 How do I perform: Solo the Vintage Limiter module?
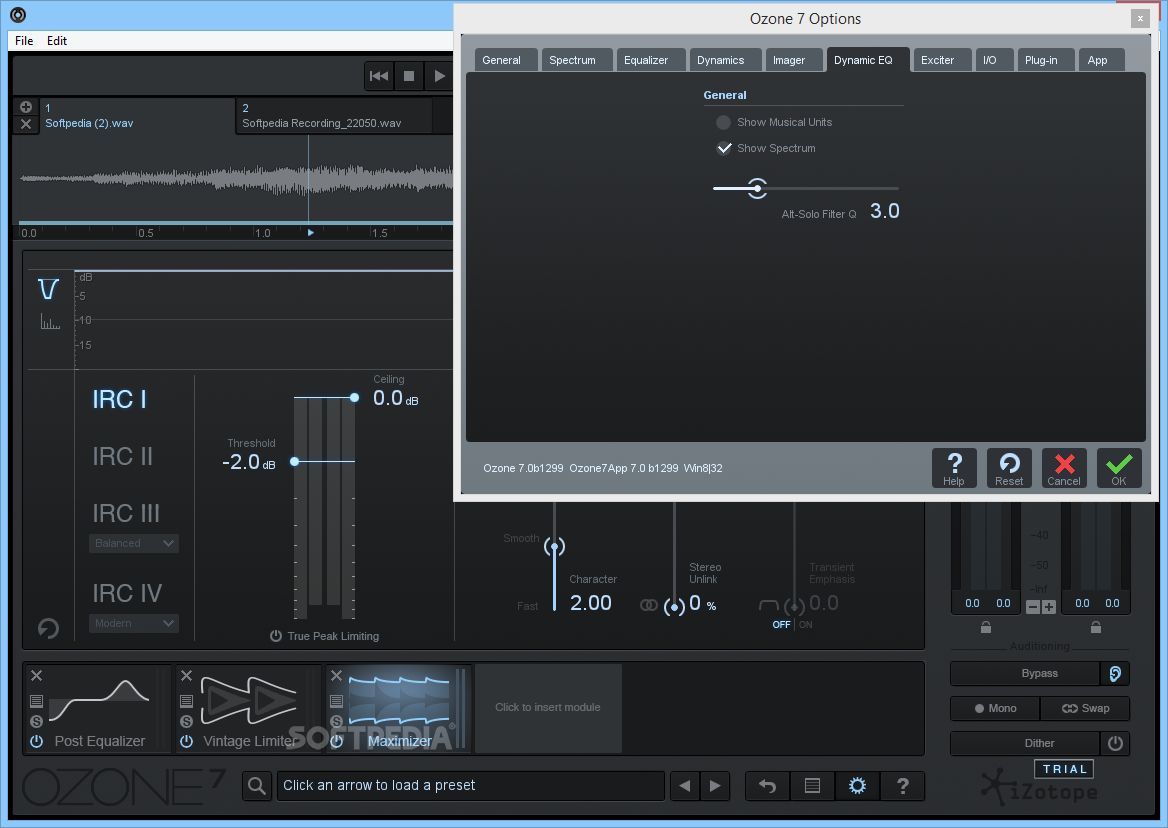pos(186,721)
